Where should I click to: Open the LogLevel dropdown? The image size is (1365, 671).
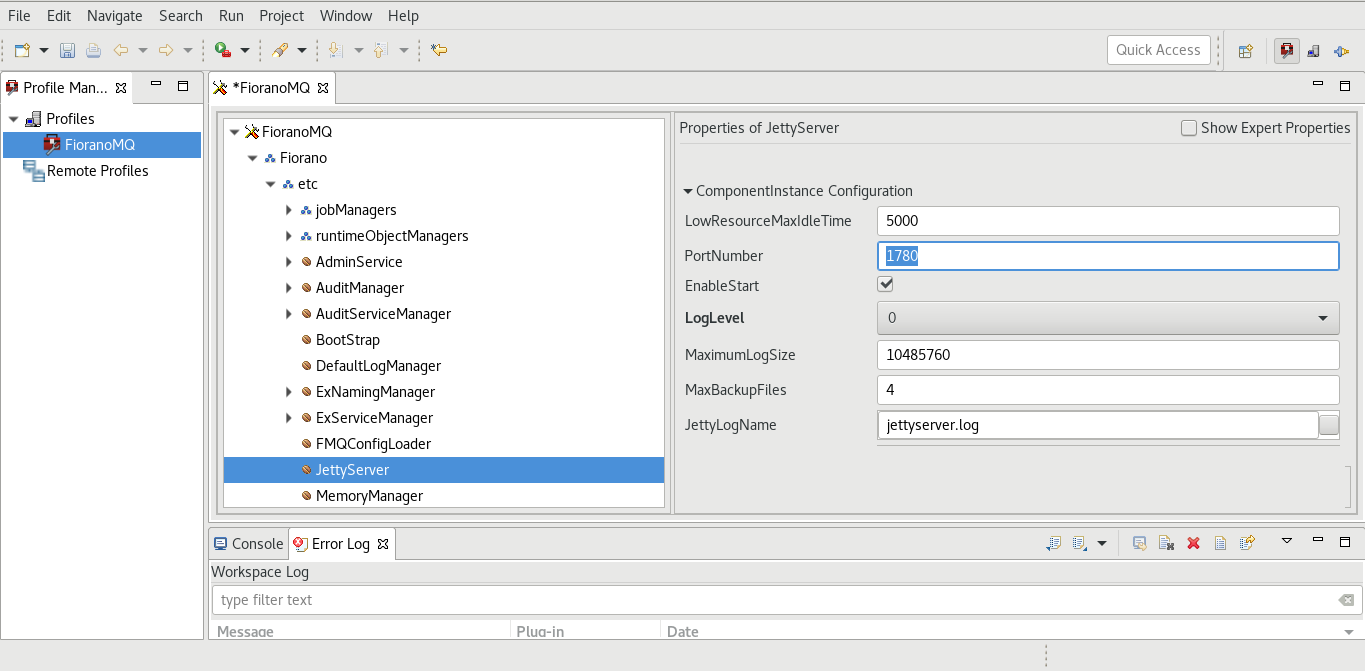pos(1108,318)
